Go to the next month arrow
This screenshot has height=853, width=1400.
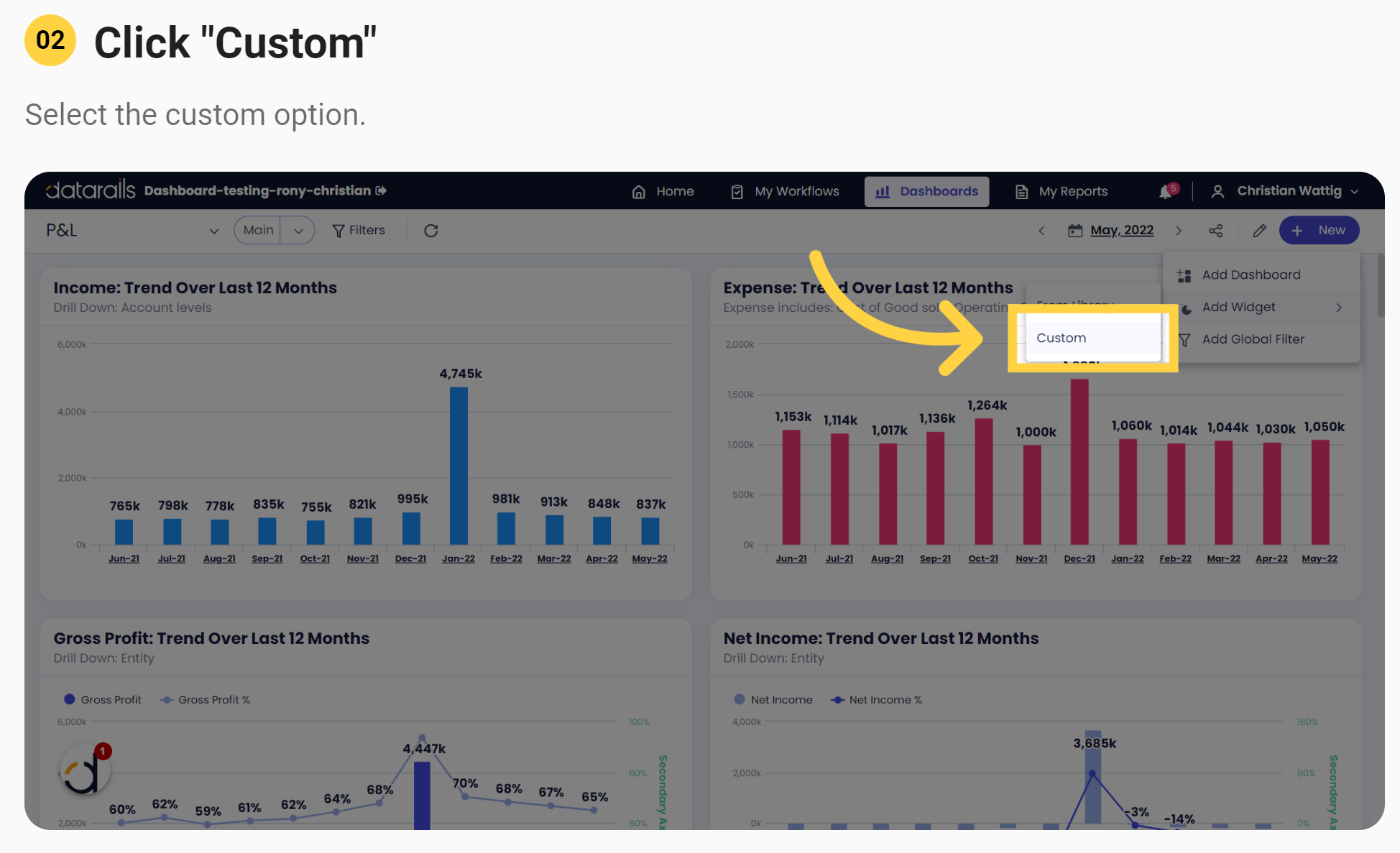tap(1179, 231)
